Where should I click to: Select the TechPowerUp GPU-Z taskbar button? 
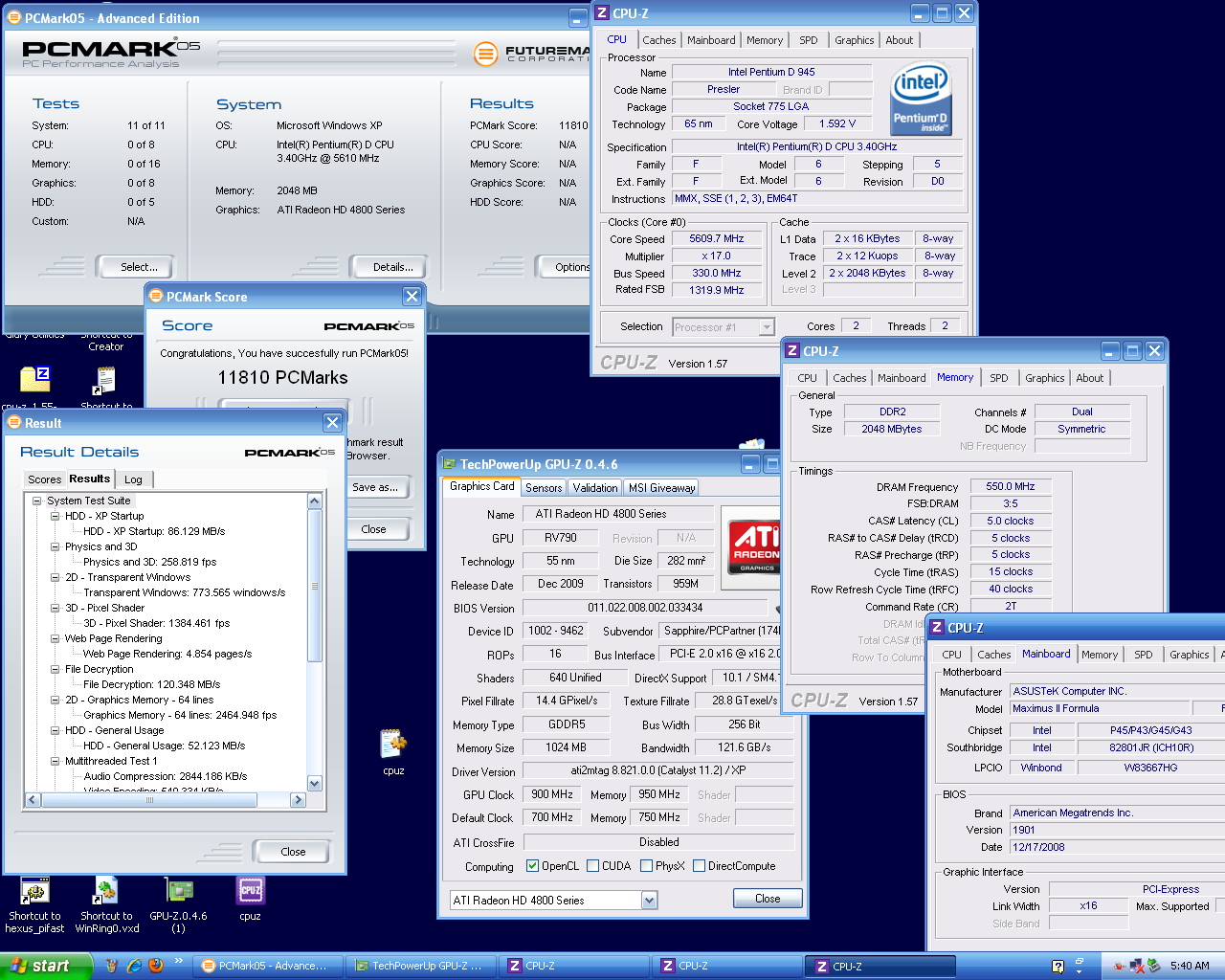click(x=422, y=966)
